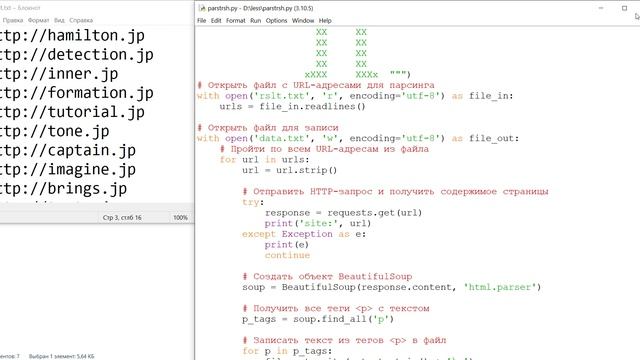
Task: Open the Help menu in IDLE
Action: 325,20
